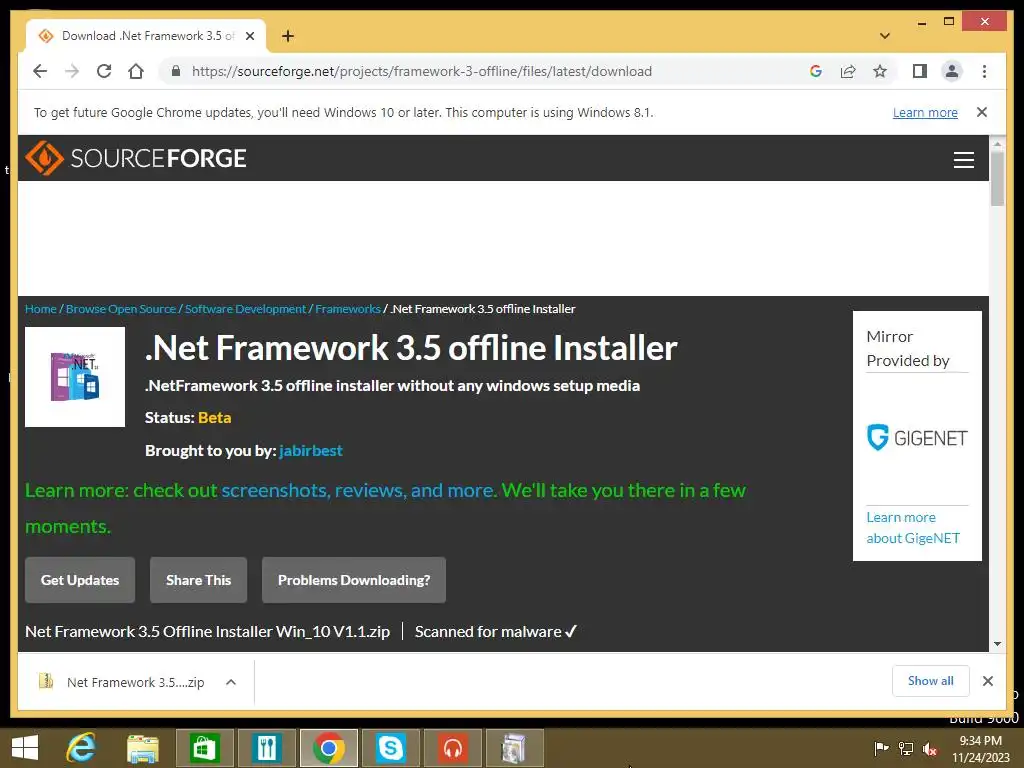Bookmark this page with the star
This screenshot has width=1024, height=768.
click(880, 71)
